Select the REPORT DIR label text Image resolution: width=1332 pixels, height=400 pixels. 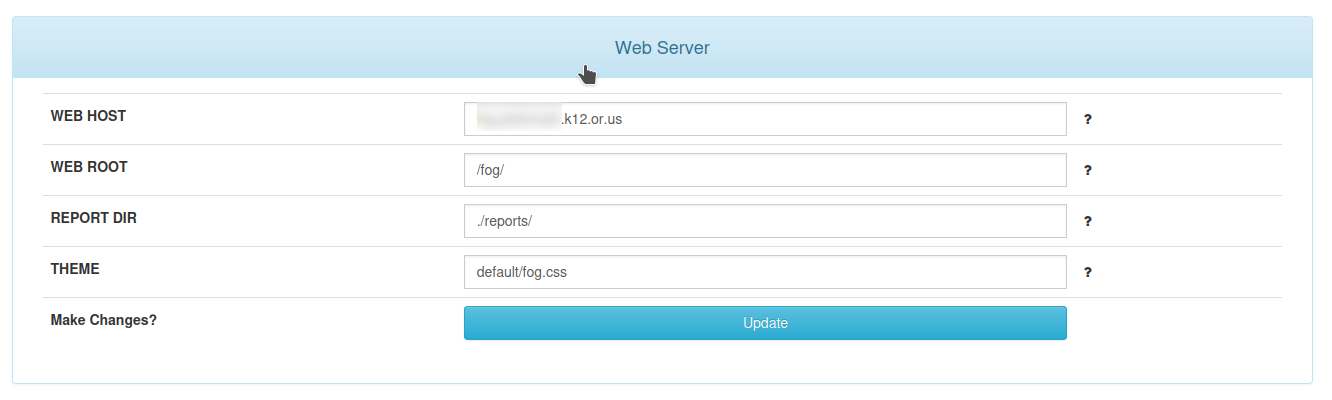93,218
